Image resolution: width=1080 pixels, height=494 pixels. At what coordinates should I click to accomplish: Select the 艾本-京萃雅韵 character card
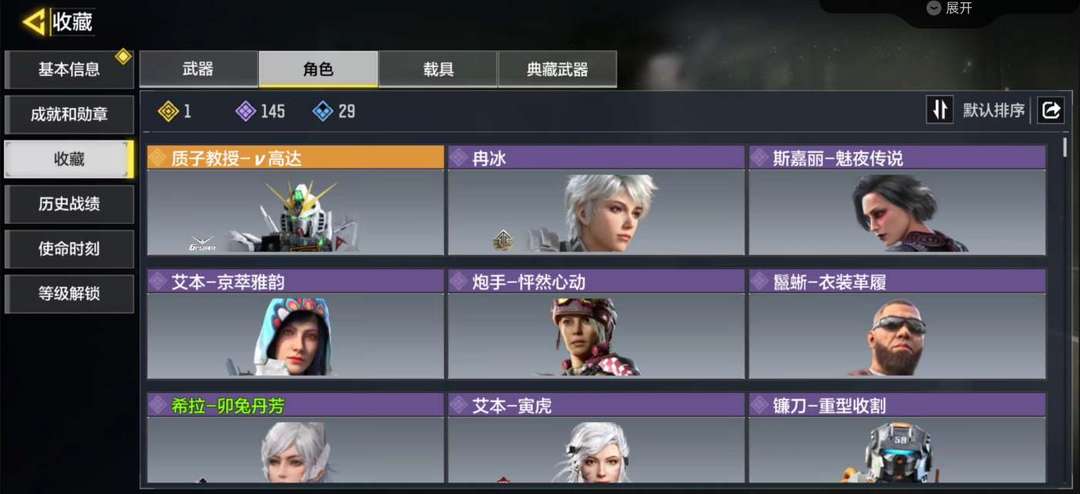(x=295, y=324)
